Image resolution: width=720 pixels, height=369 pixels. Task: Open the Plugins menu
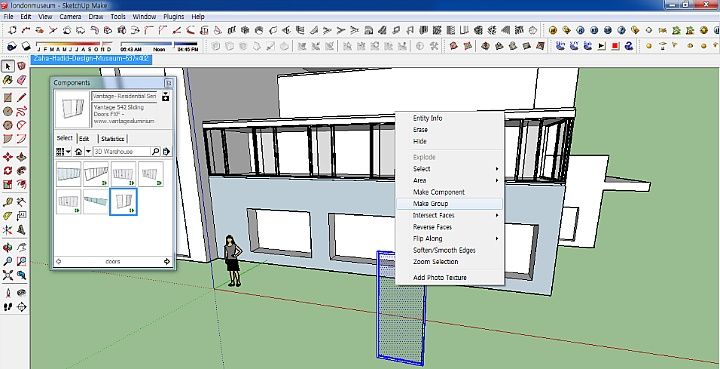(x=174, y=17)
